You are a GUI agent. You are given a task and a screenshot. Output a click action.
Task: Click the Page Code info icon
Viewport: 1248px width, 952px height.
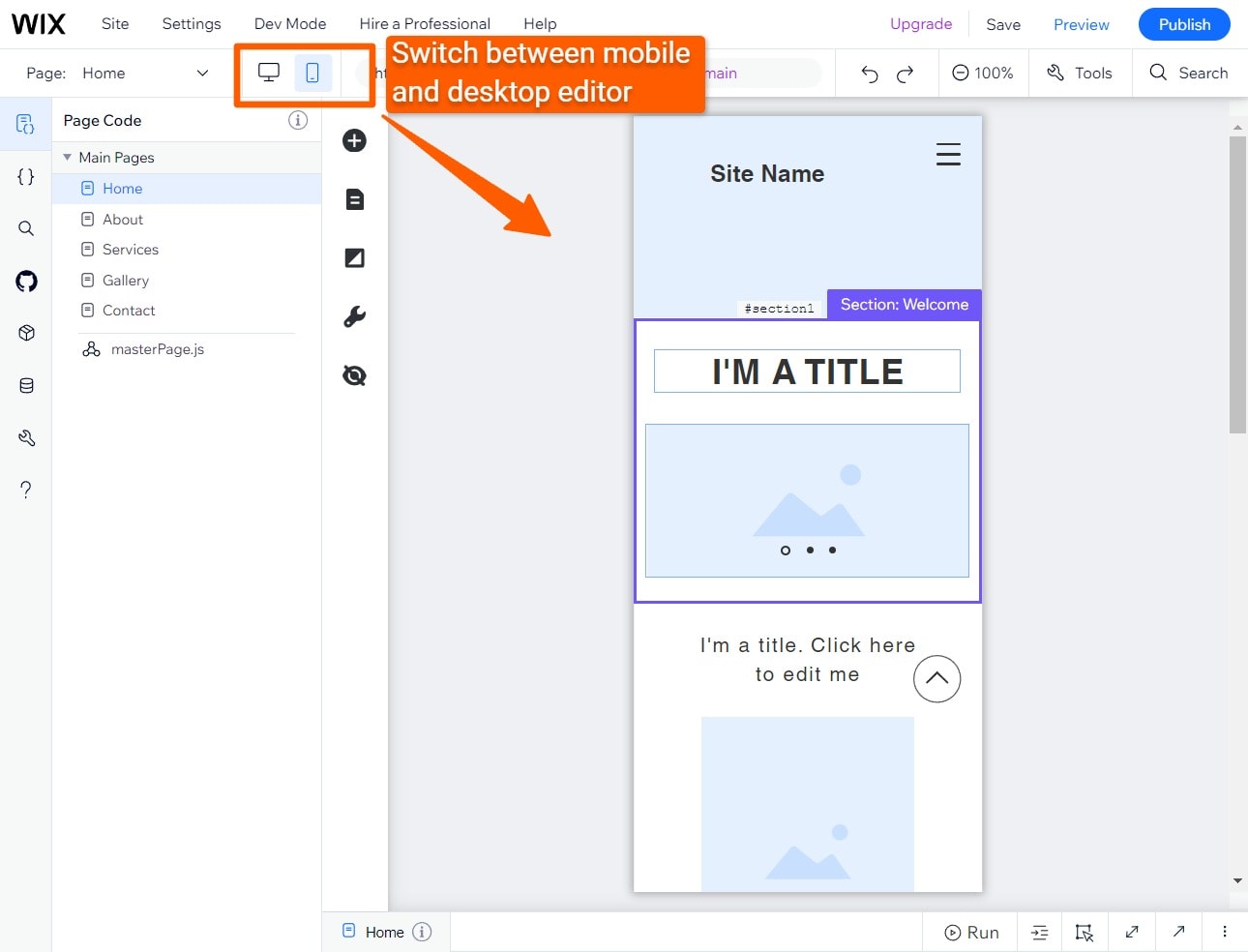pyautogui.click(x=298, y=120)
